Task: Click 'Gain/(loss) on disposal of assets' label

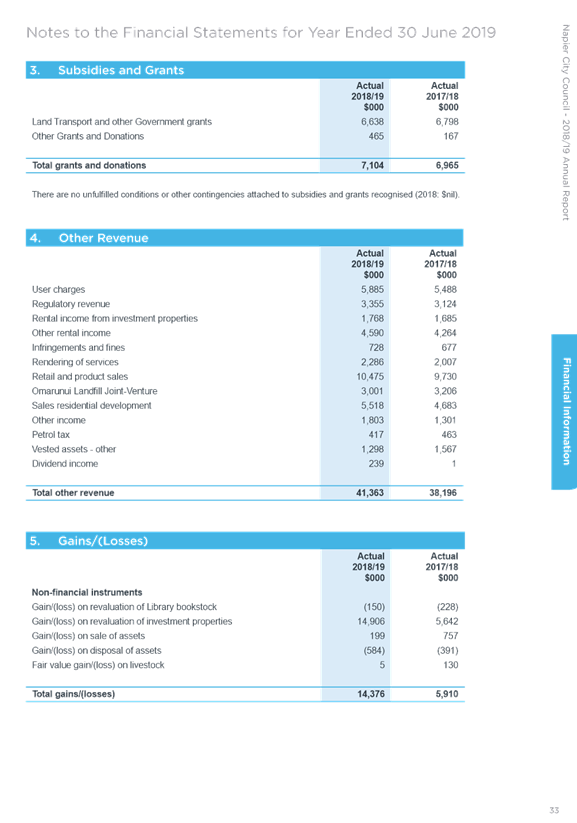Action: (x=97, y=651)
